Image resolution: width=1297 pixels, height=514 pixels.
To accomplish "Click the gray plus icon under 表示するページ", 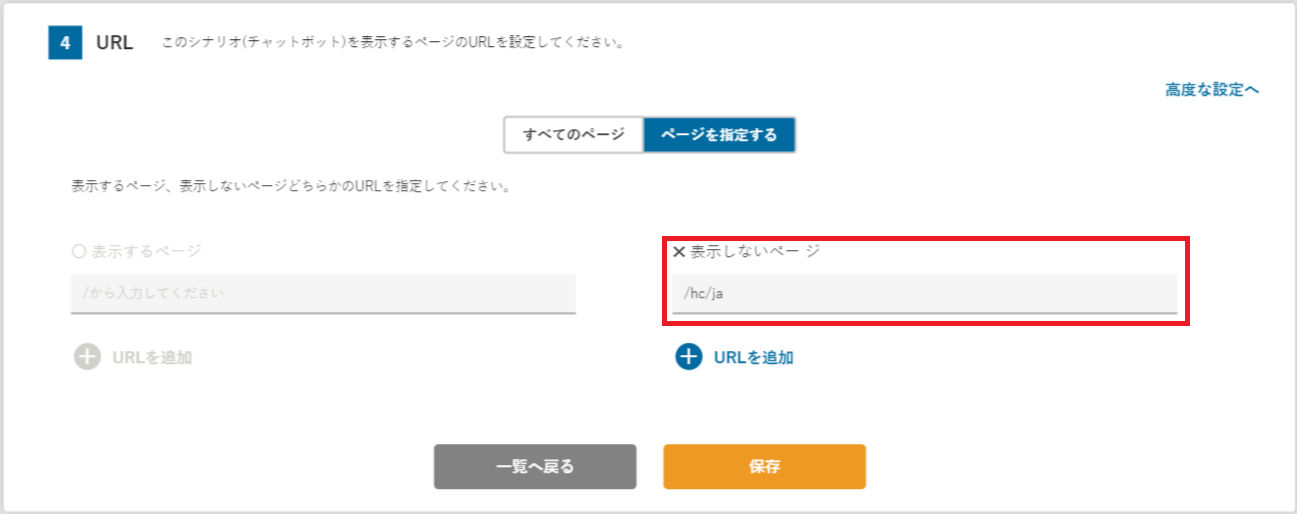I will click(x=88, y=357).
